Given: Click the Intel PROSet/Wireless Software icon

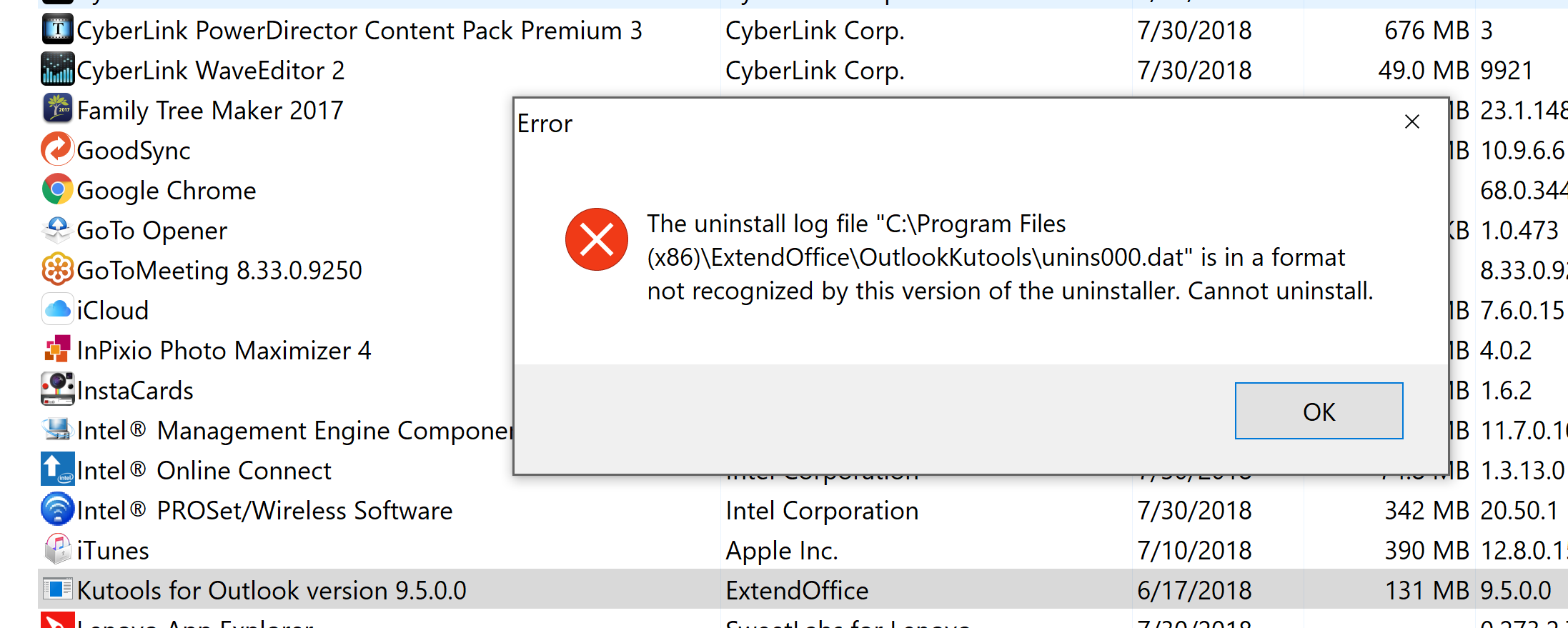Looking at the screenshot, I should point(57,509).
